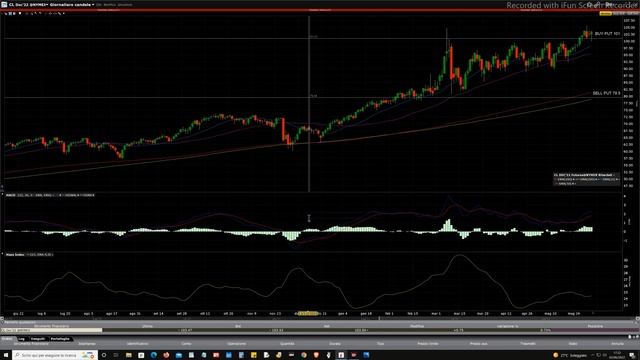
Task: Sort by Ask column header
Action: coord(327,326)
